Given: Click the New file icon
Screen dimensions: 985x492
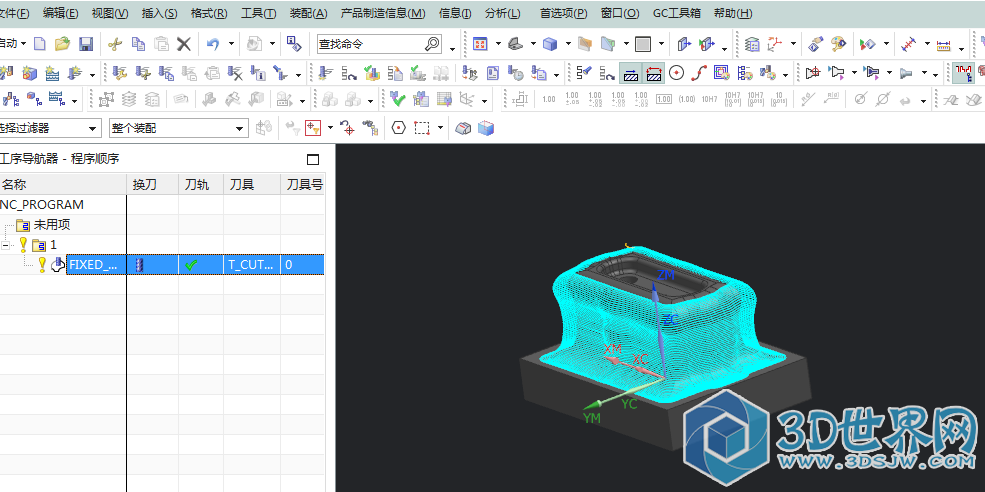Looking at the screenshot, I should pyautogui.click(x=40, y=44).
